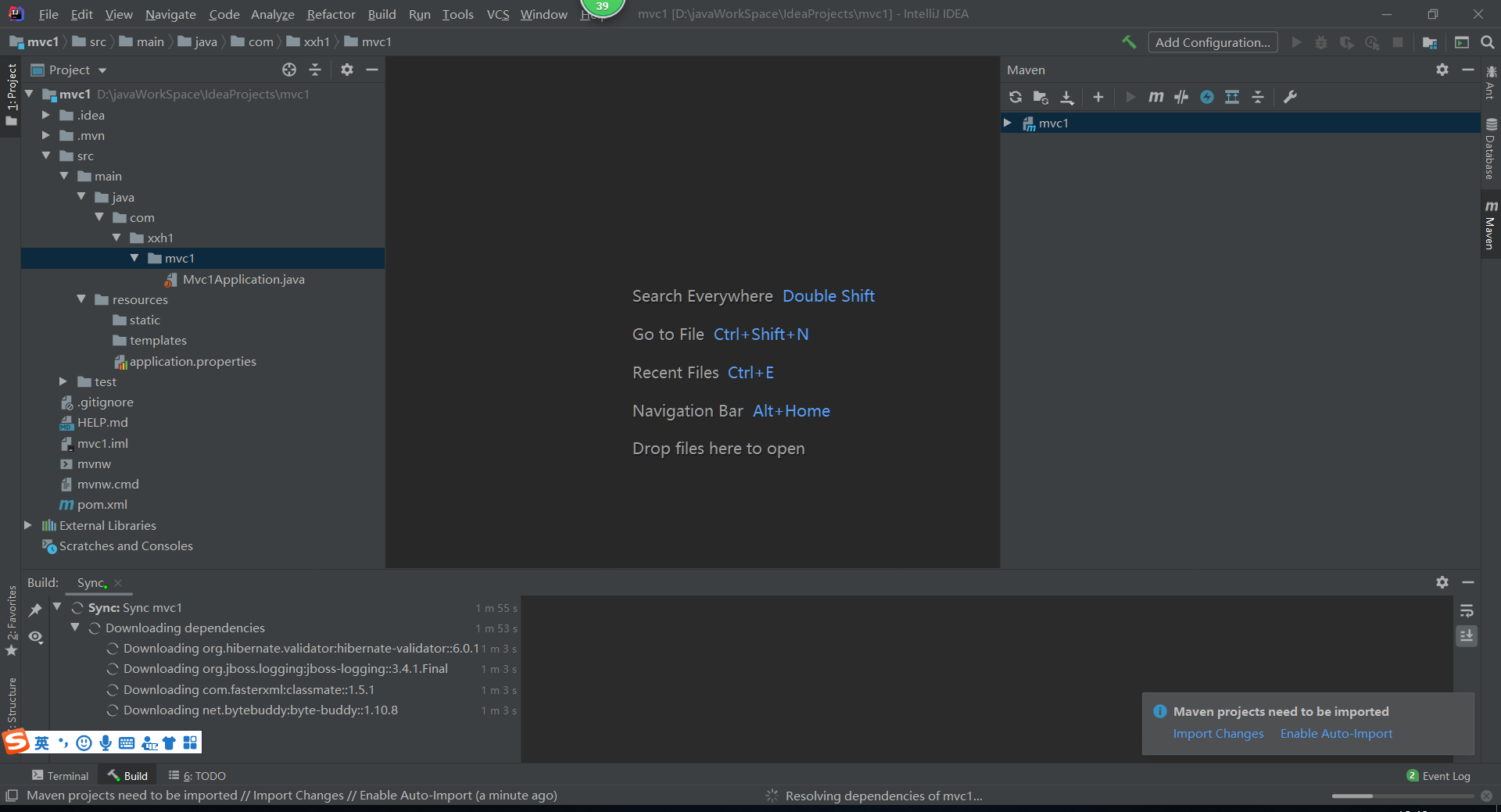
Task: Click Sogou input method logo
Action: coord(16,742)
